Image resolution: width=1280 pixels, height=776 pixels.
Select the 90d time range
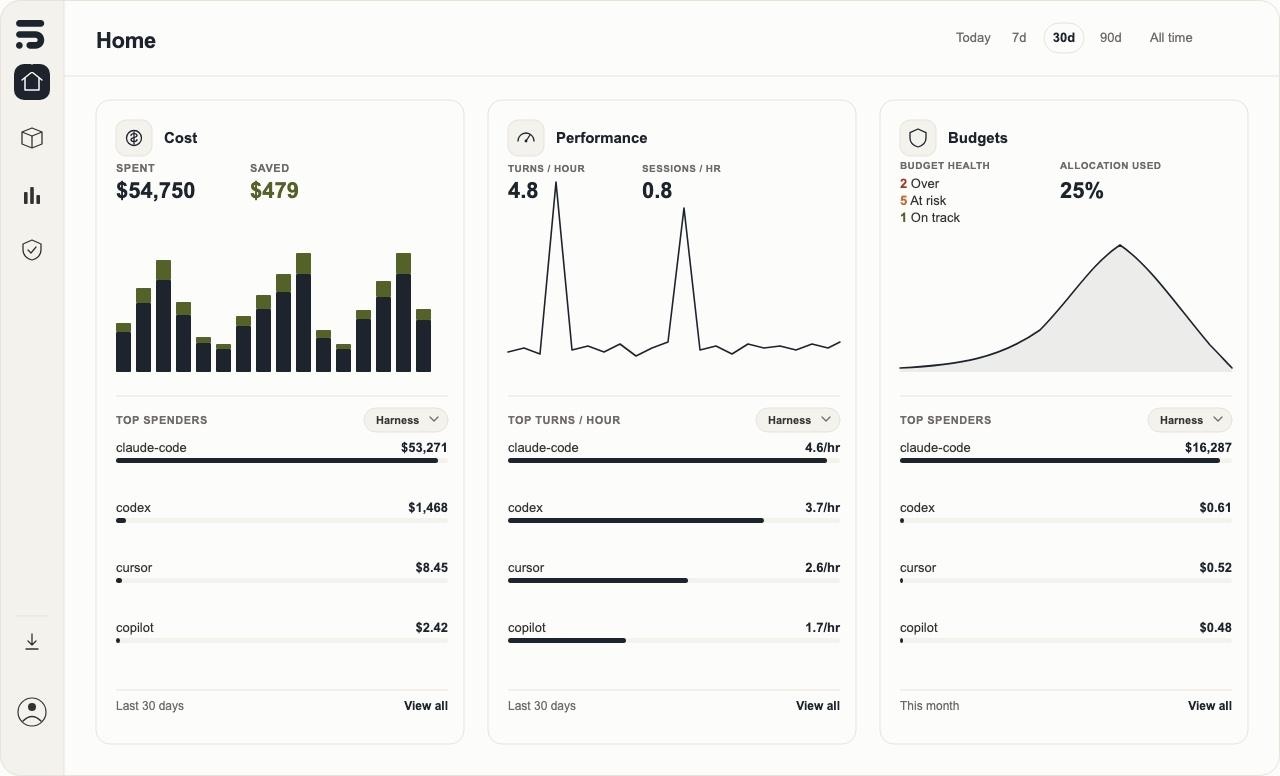[x=1110, y=38]
